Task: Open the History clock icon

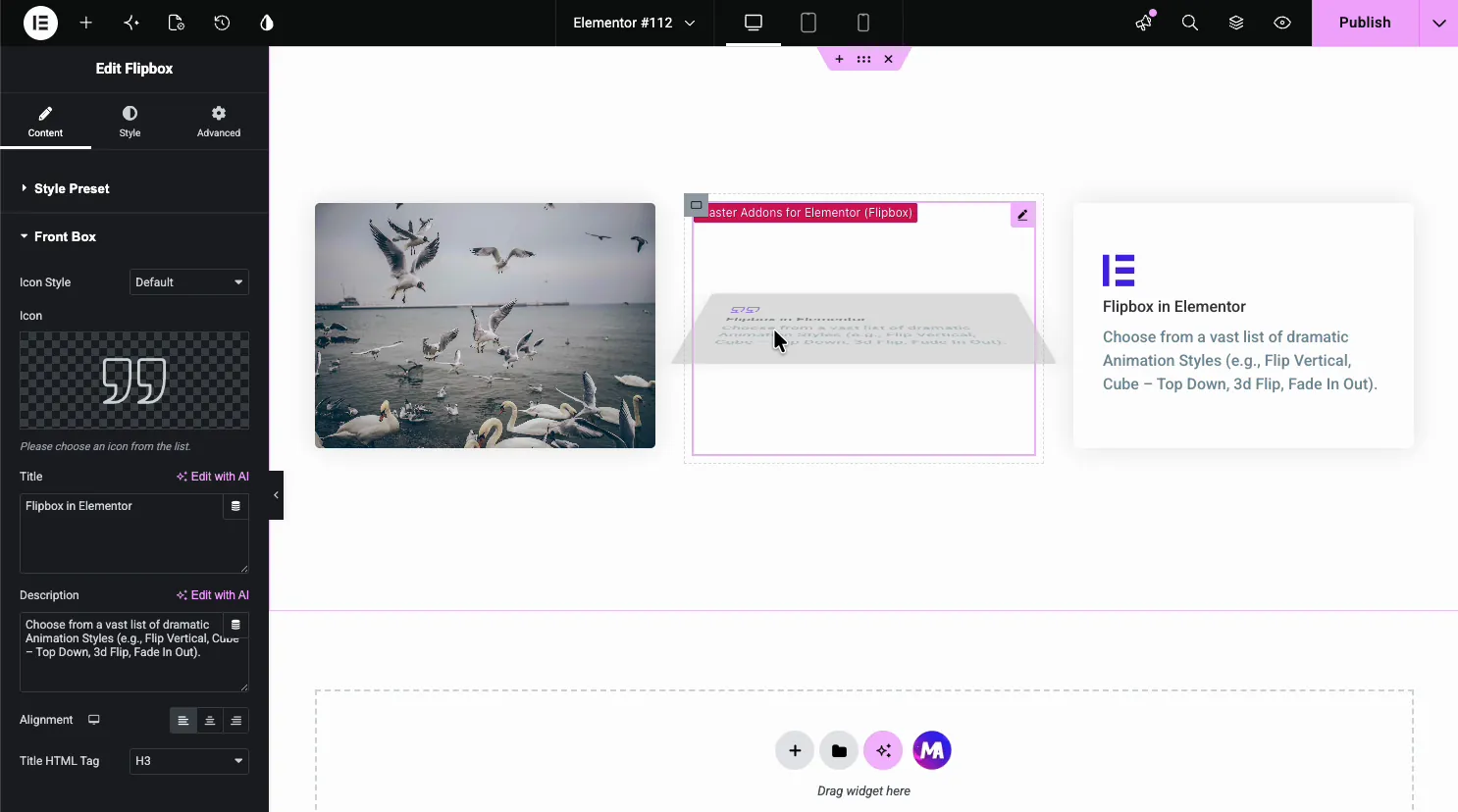Action: (x=222, y=23)
